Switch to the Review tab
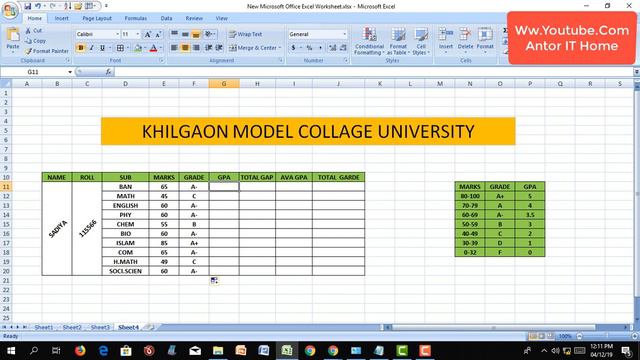Screen dimensions: 640x360 click(x=194, y=18)
